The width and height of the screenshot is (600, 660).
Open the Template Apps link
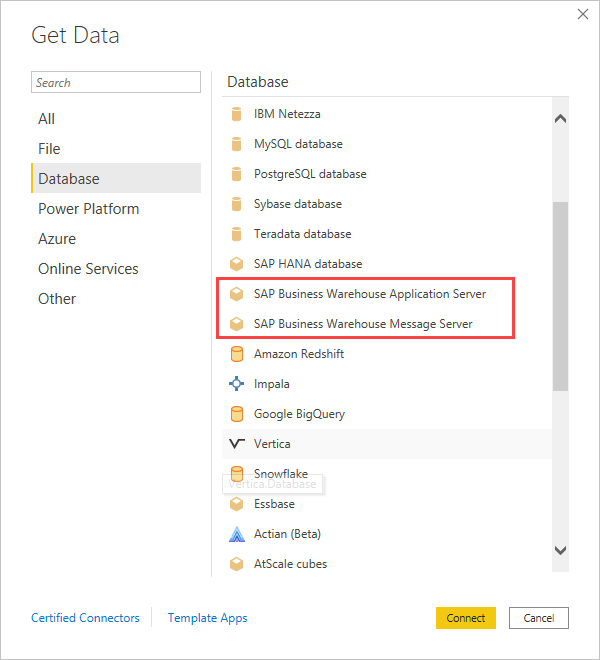[x=208, y=618]
